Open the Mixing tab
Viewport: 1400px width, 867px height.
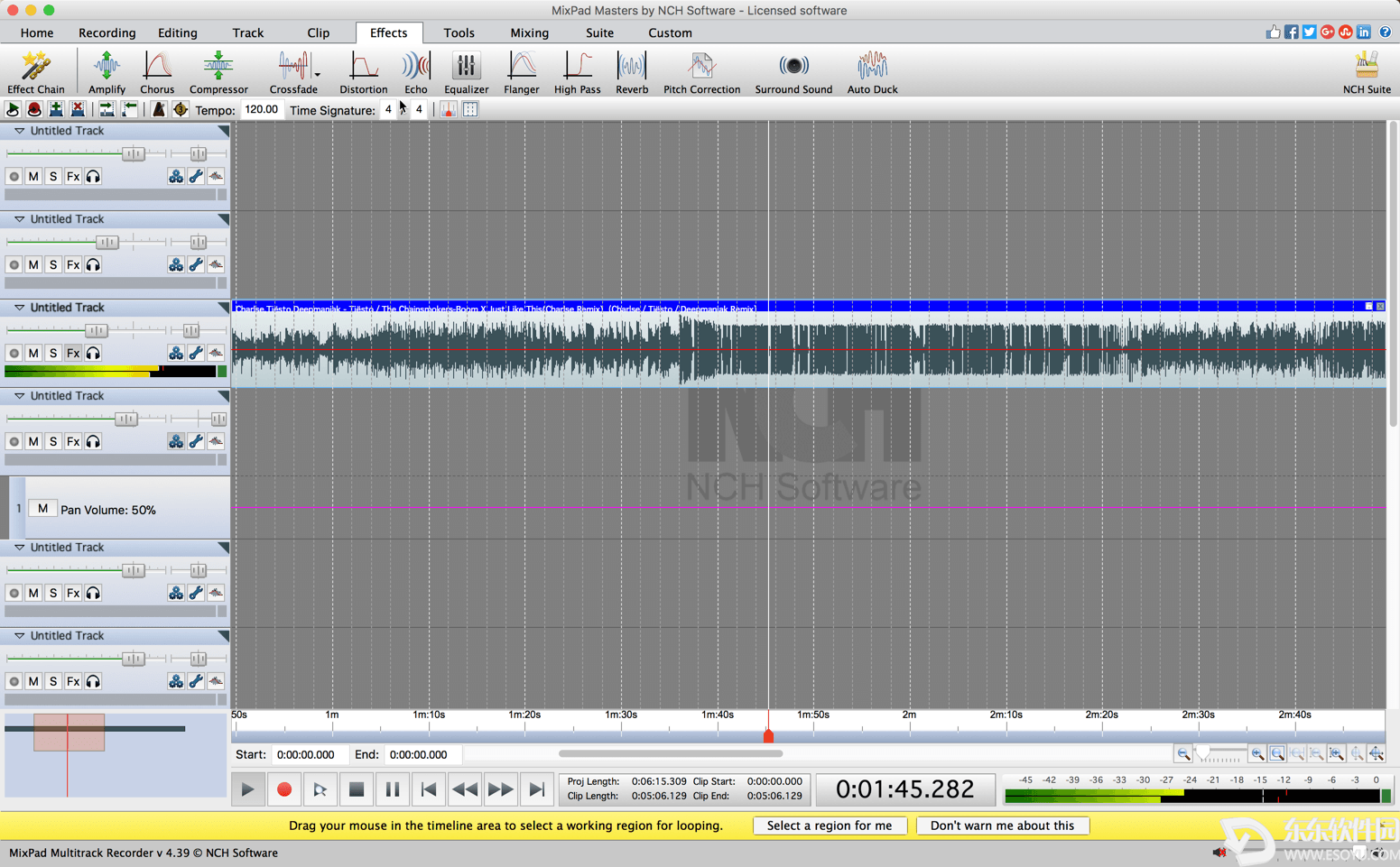point(529,32)
